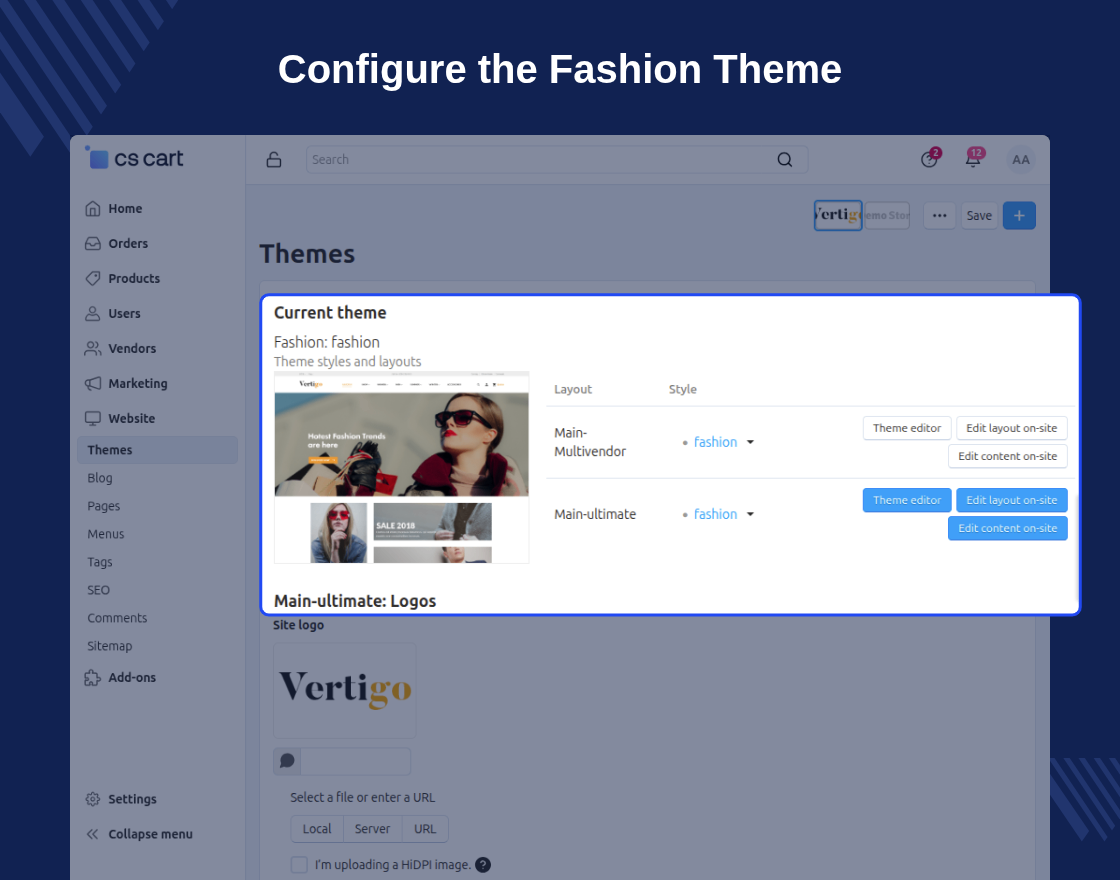
Task: Click the CS-Cart logo
Action: (x=135, y=158)
